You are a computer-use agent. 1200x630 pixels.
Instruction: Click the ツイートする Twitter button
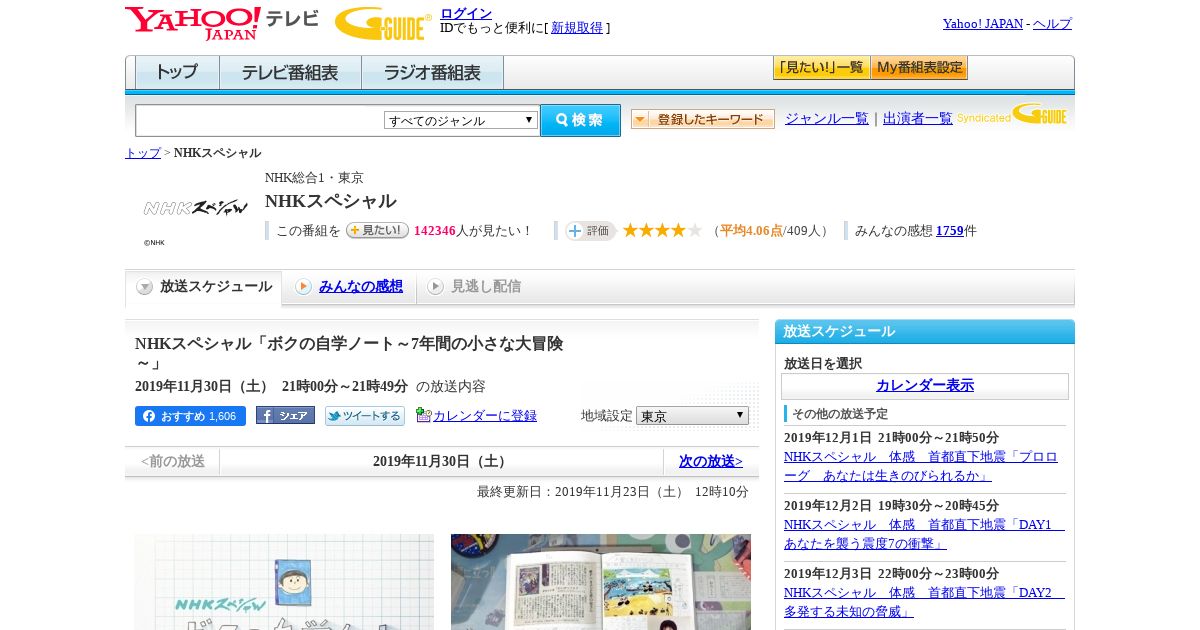click(365, 416)
